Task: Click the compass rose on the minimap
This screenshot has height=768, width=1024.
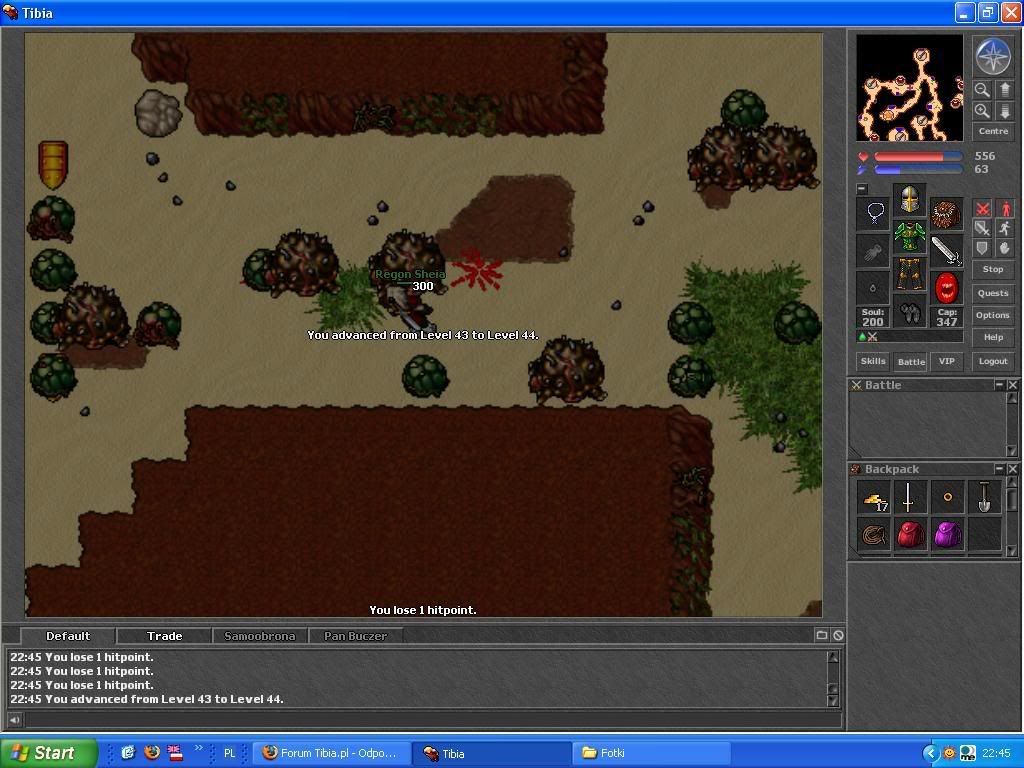Action: 993,56
